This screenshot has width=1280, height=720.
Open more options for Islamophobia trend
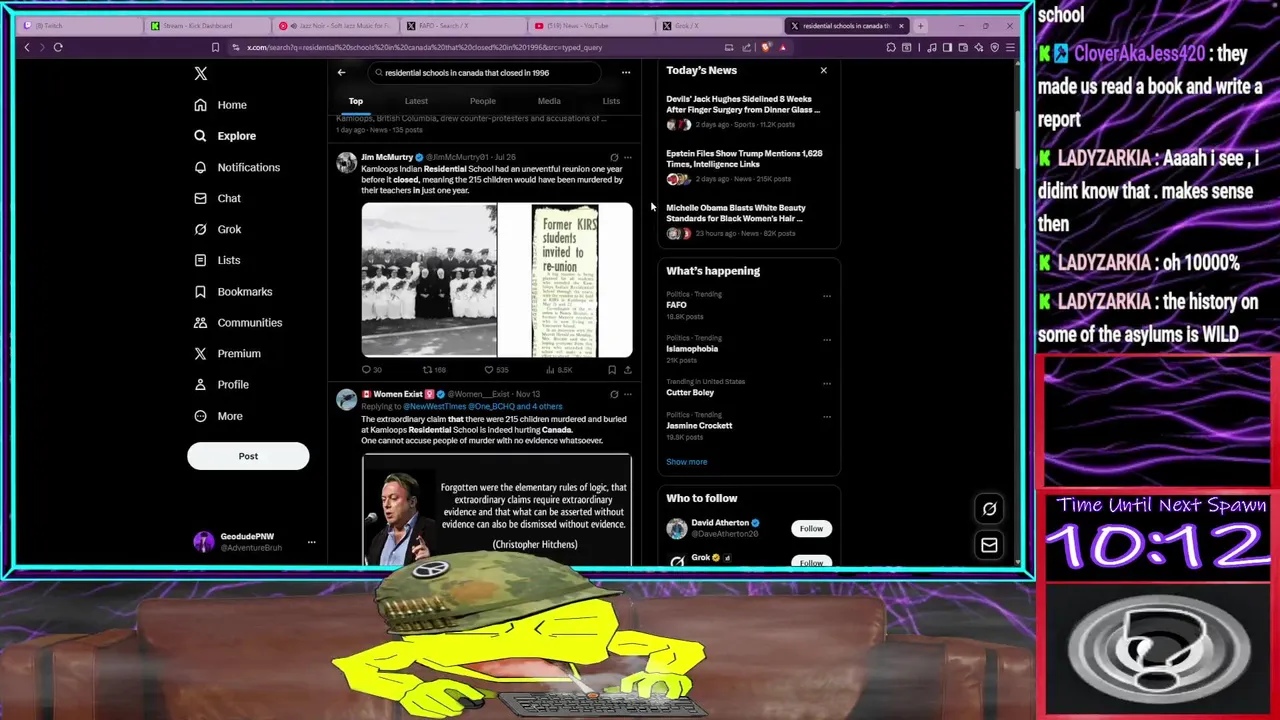coord(826,339)
